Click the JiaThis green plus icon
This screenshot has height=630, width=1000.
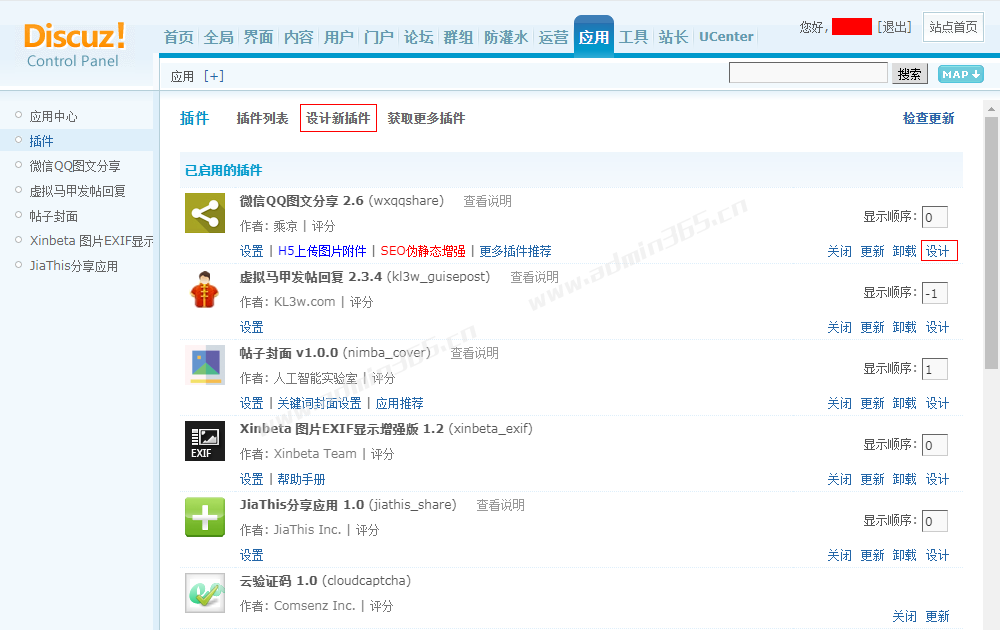tap(205, 517)
